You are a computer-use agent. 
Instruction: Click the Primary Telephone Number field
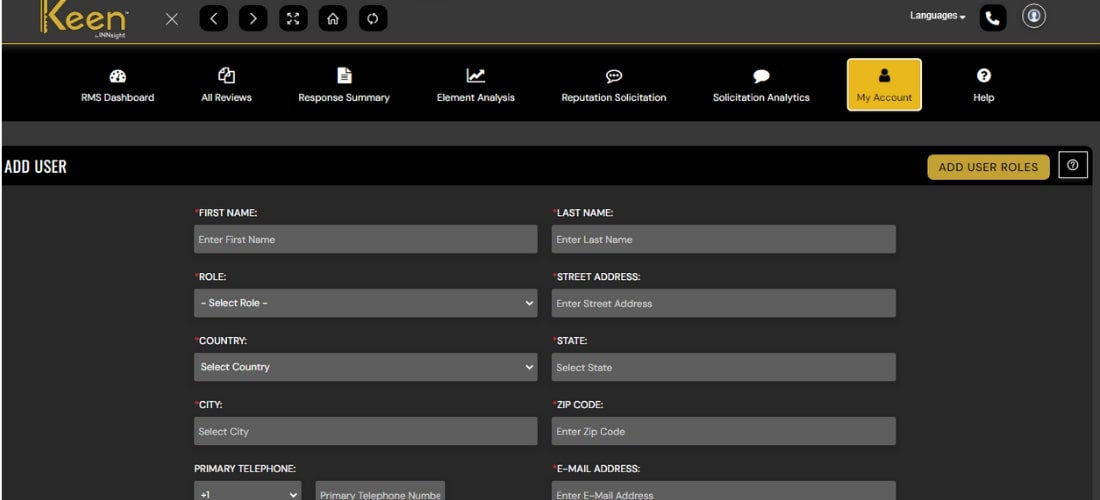[380, 491]
